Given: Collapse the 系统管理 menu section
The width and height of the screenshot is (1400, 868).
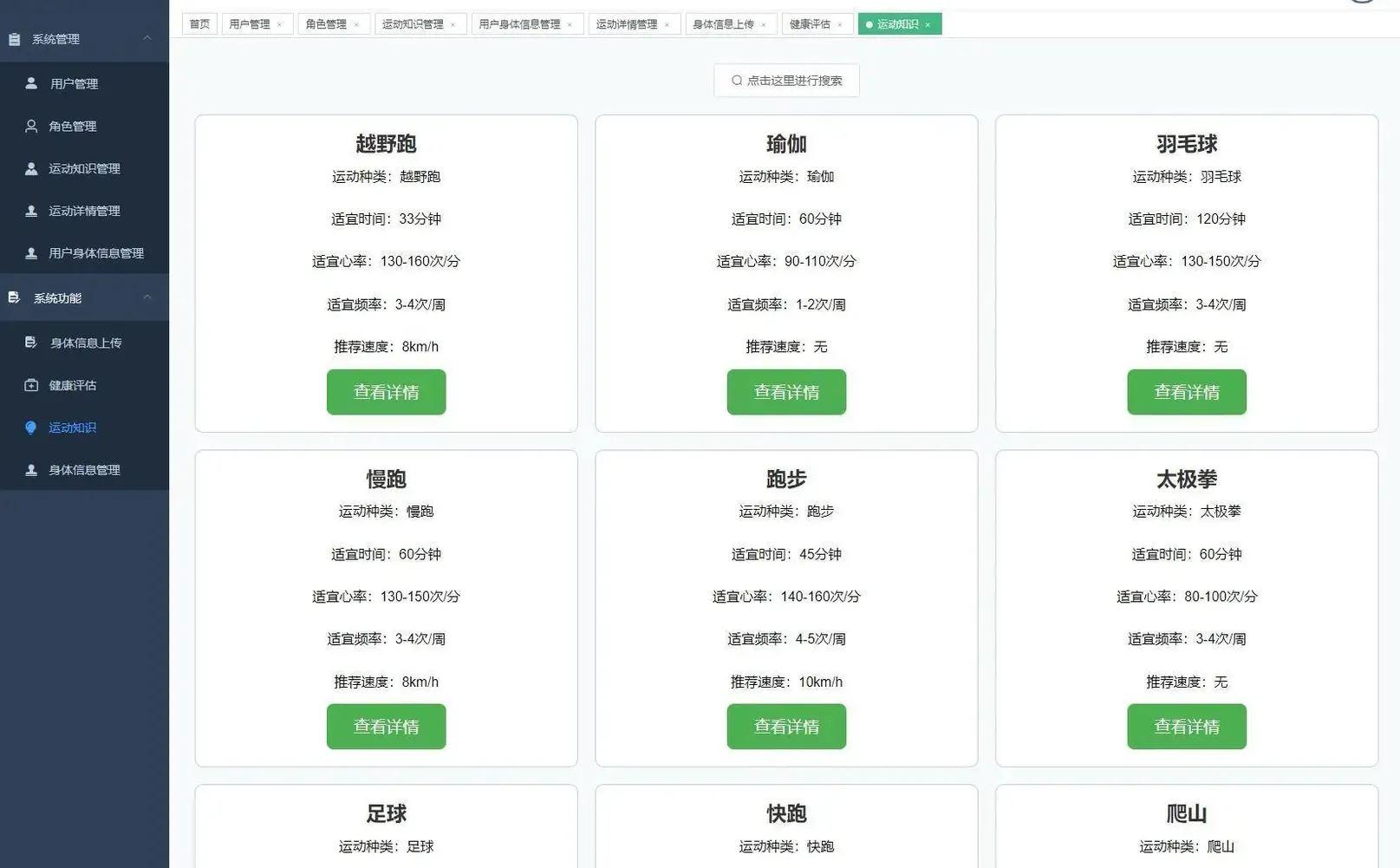Looking at the screenshot, I should (147, 38).
